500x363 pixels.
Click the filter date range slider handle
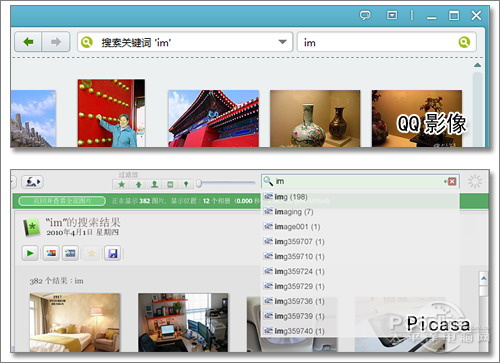pos(199,183)
